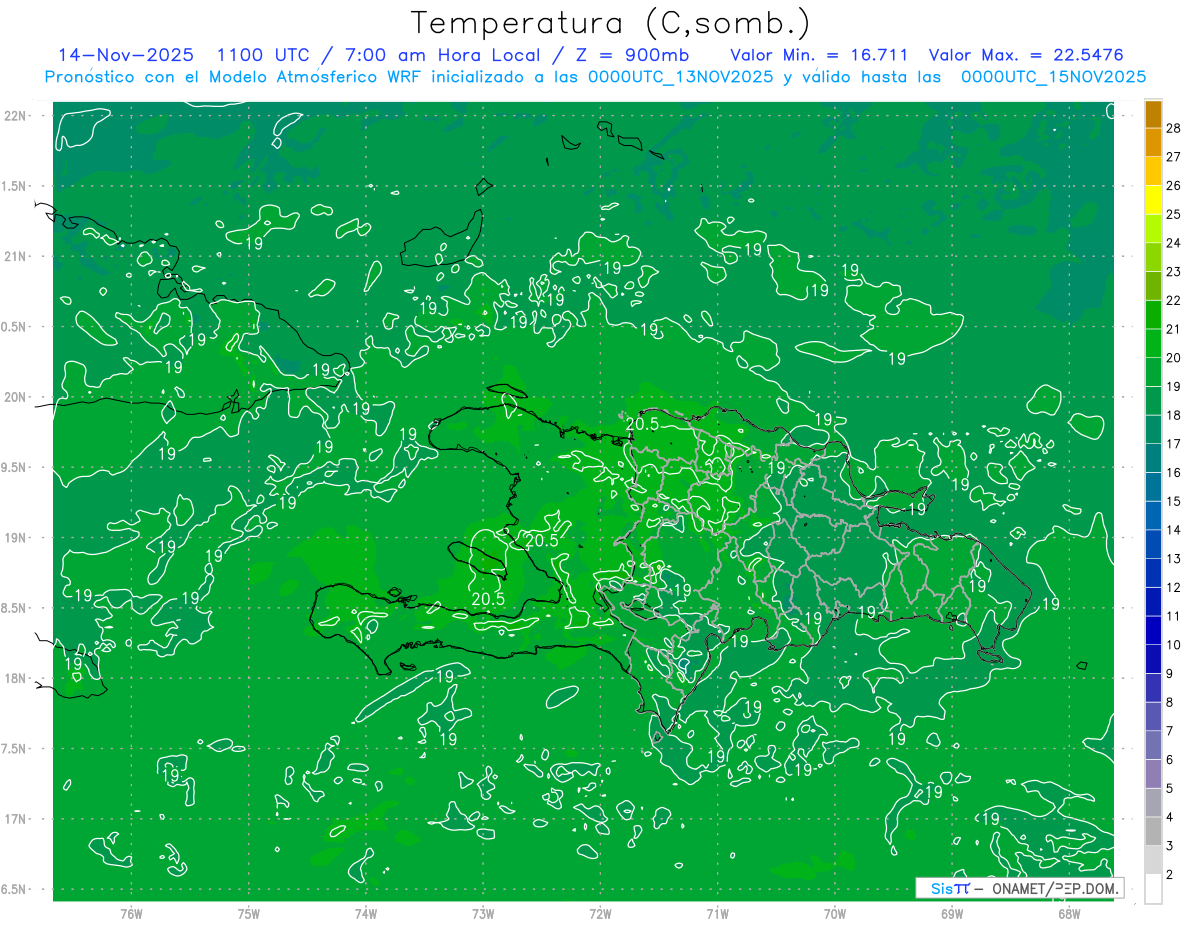Select the pressure level 'Z = 900mb'

pos(633,55)
